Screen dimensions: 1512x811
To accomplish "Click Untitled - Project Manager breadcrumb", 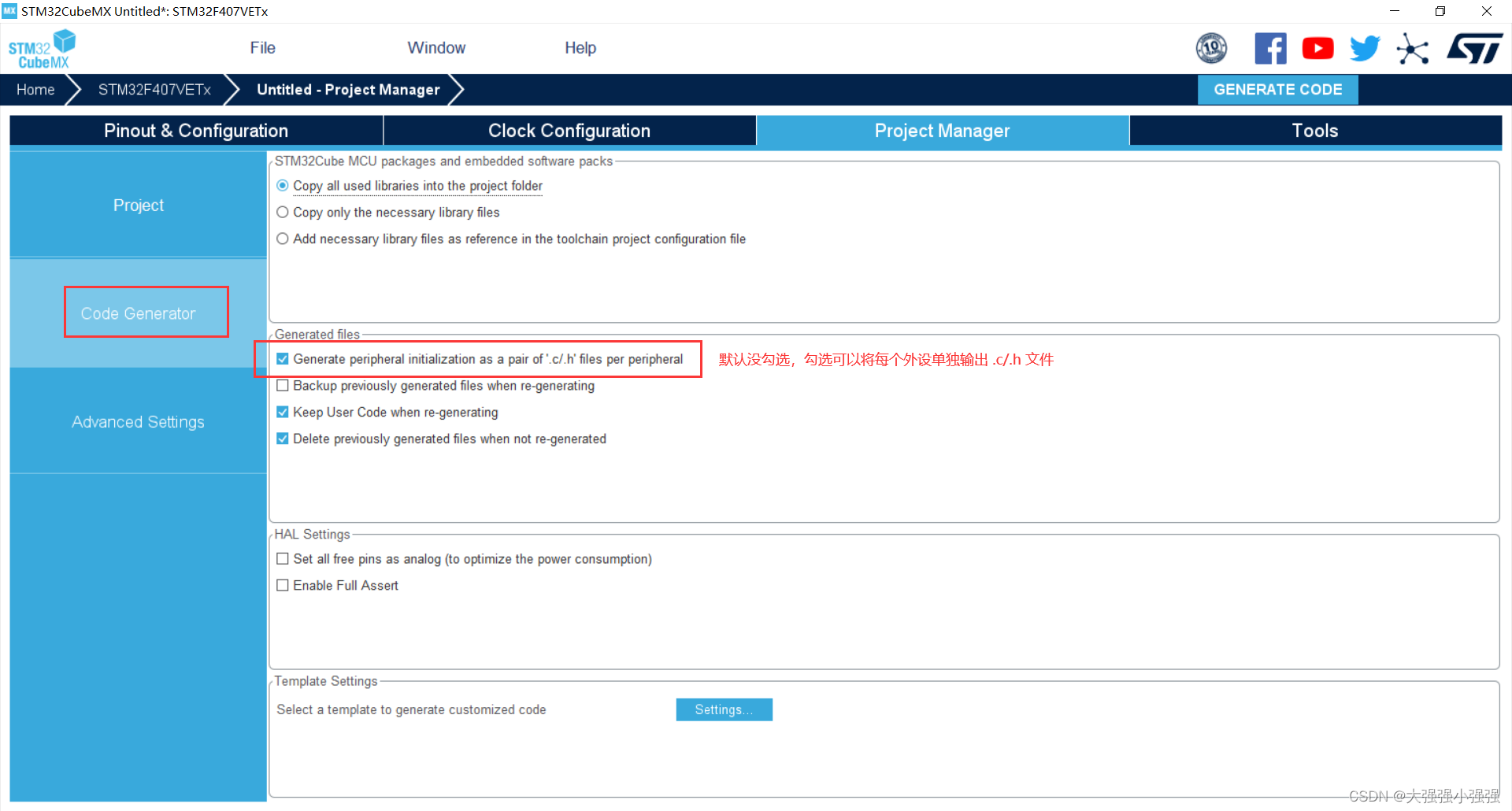I will [348, 90].
